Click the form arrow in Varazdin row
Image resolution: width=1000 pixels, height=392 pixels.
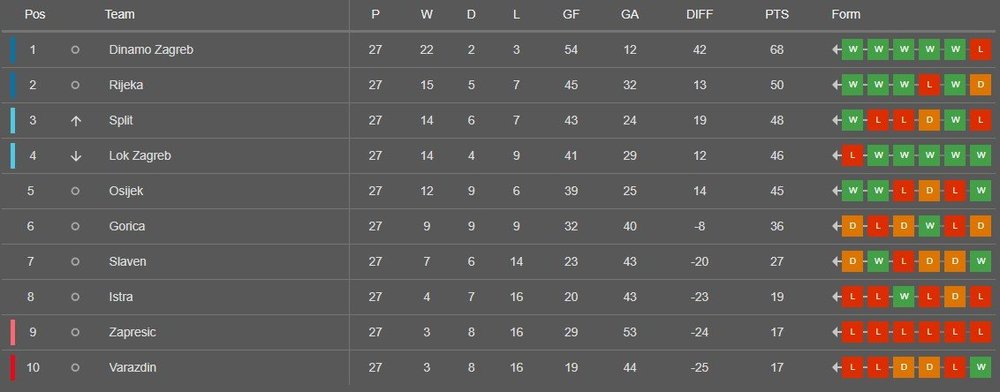coord(836,367)
